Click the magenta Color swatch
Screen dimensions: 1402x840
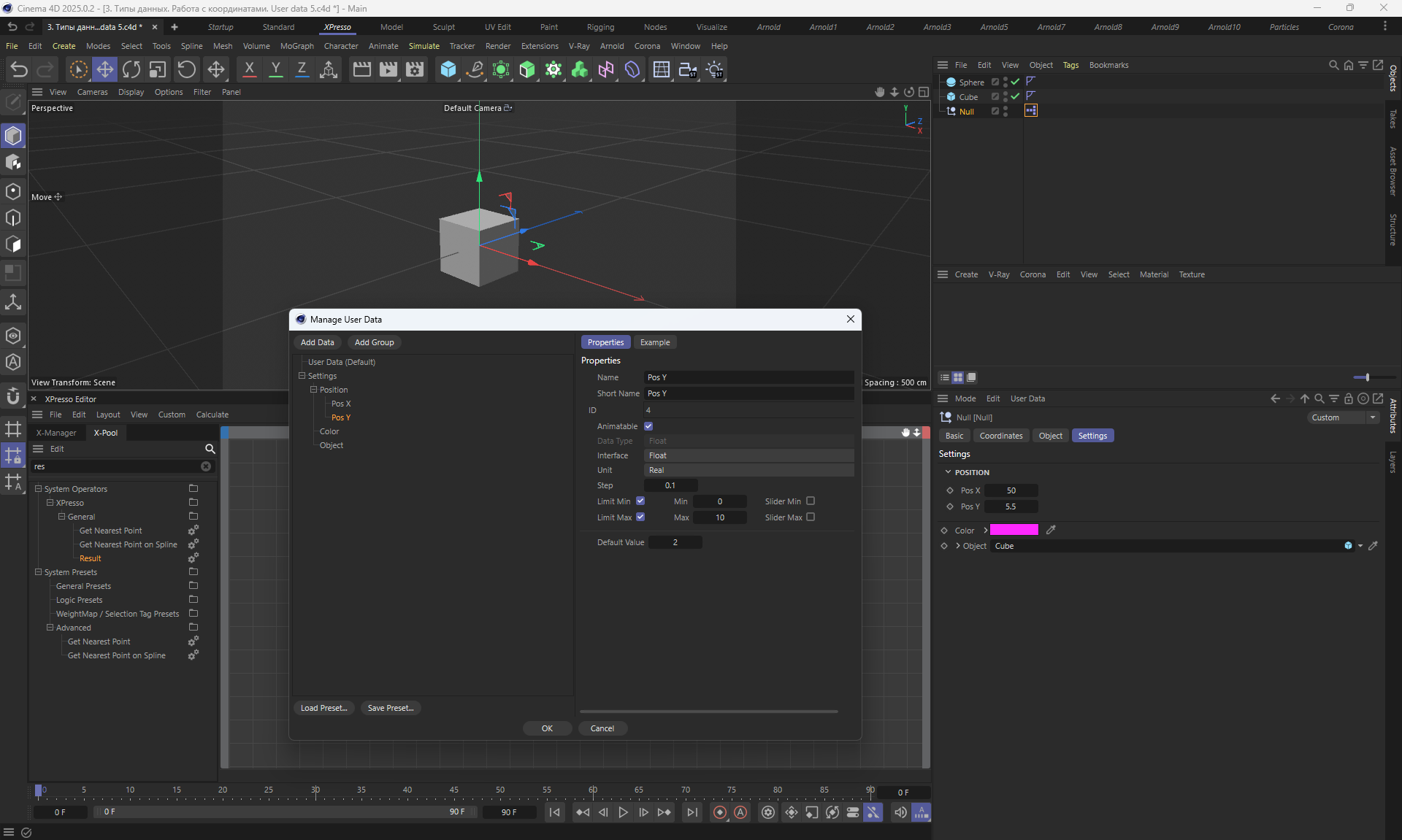pos(1014,531)
